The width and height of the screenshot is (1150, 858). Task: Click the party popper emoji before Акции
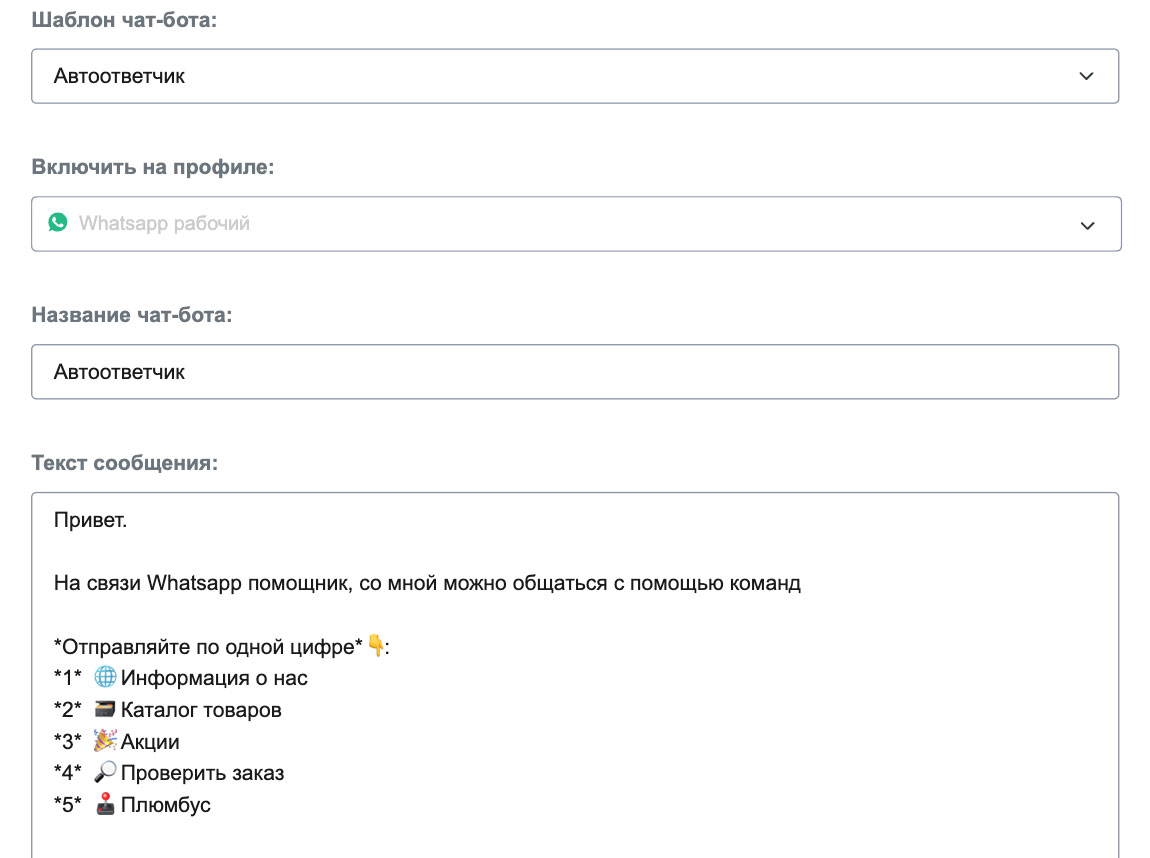pos(105,742)
